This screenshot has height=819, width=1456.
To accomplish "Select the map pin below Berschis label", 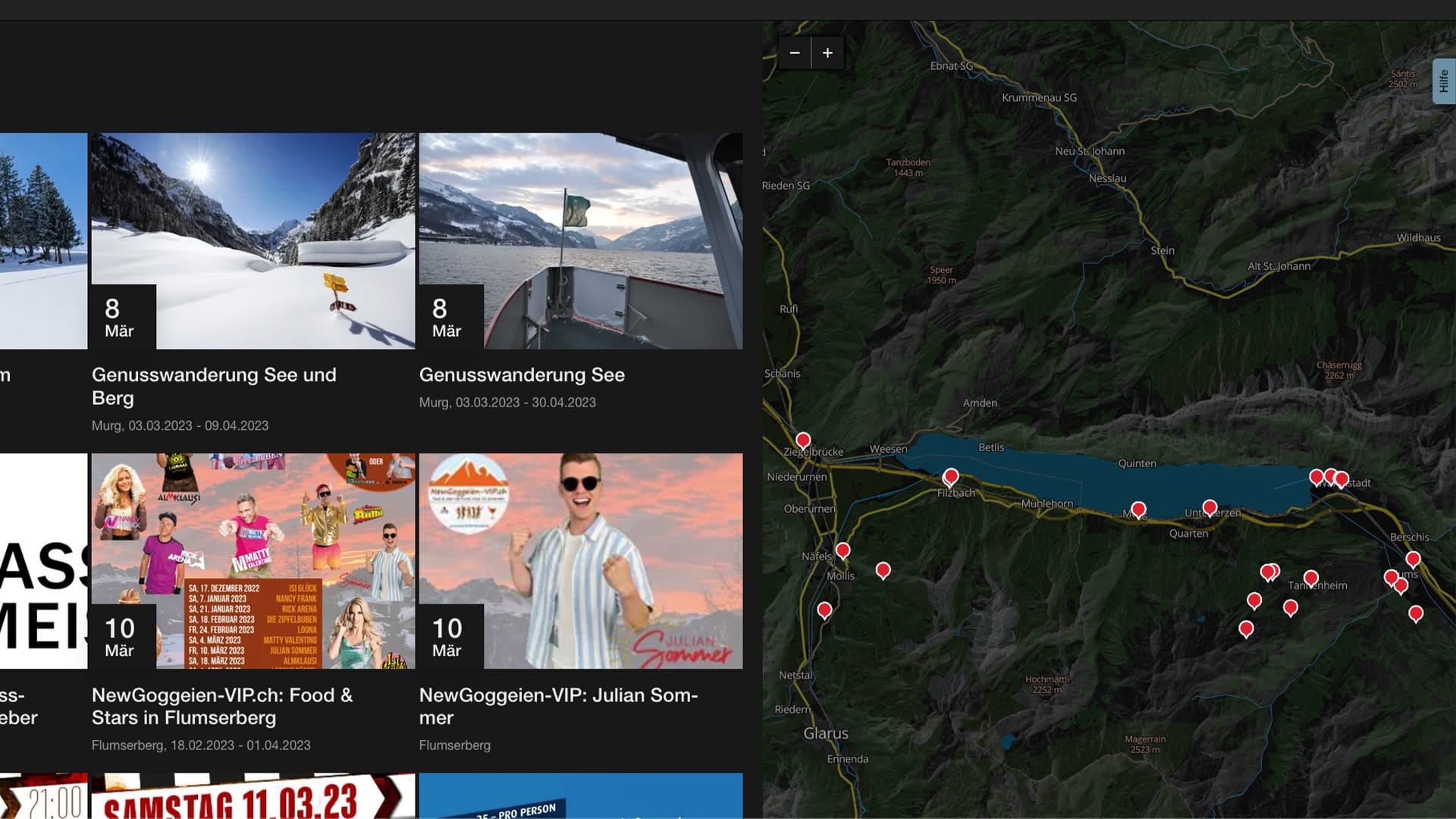I will 1413,560.
